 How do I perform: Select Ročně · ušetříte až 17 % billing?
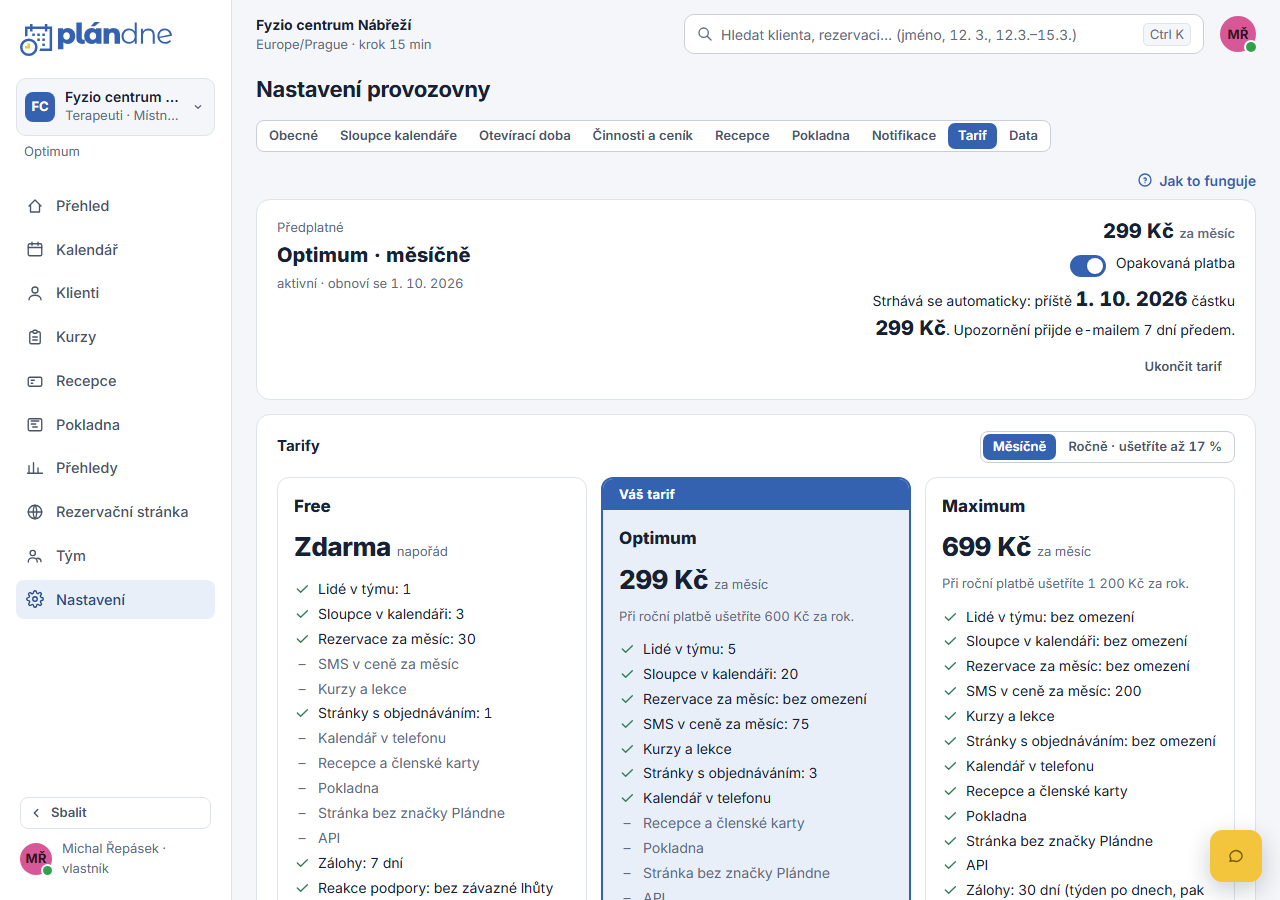coord(1145,447)
